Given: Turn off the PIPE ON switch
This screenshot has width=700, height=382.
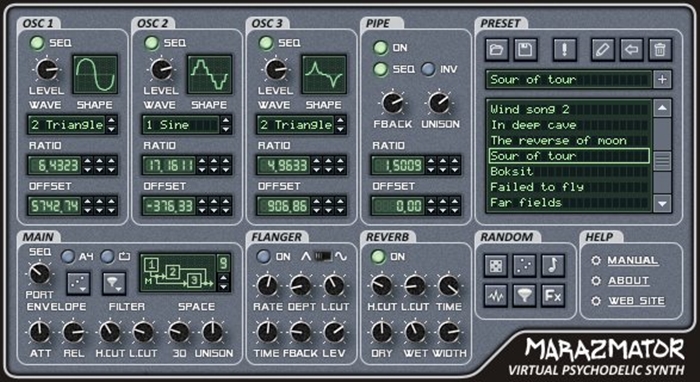Looking at the screenshot, I should pyautogui.click(x=381, y=48).
